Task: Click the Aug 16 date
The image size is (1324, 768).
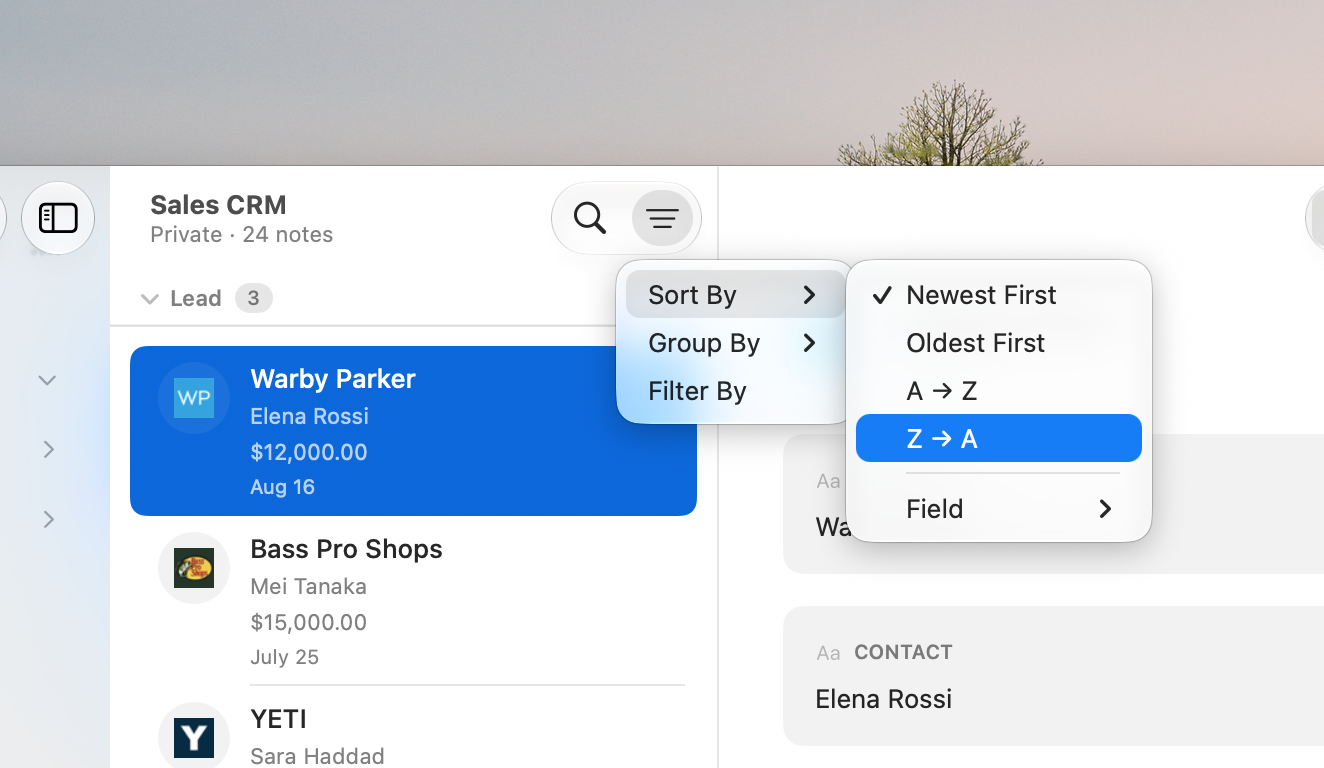Action: tap(282, 487)
